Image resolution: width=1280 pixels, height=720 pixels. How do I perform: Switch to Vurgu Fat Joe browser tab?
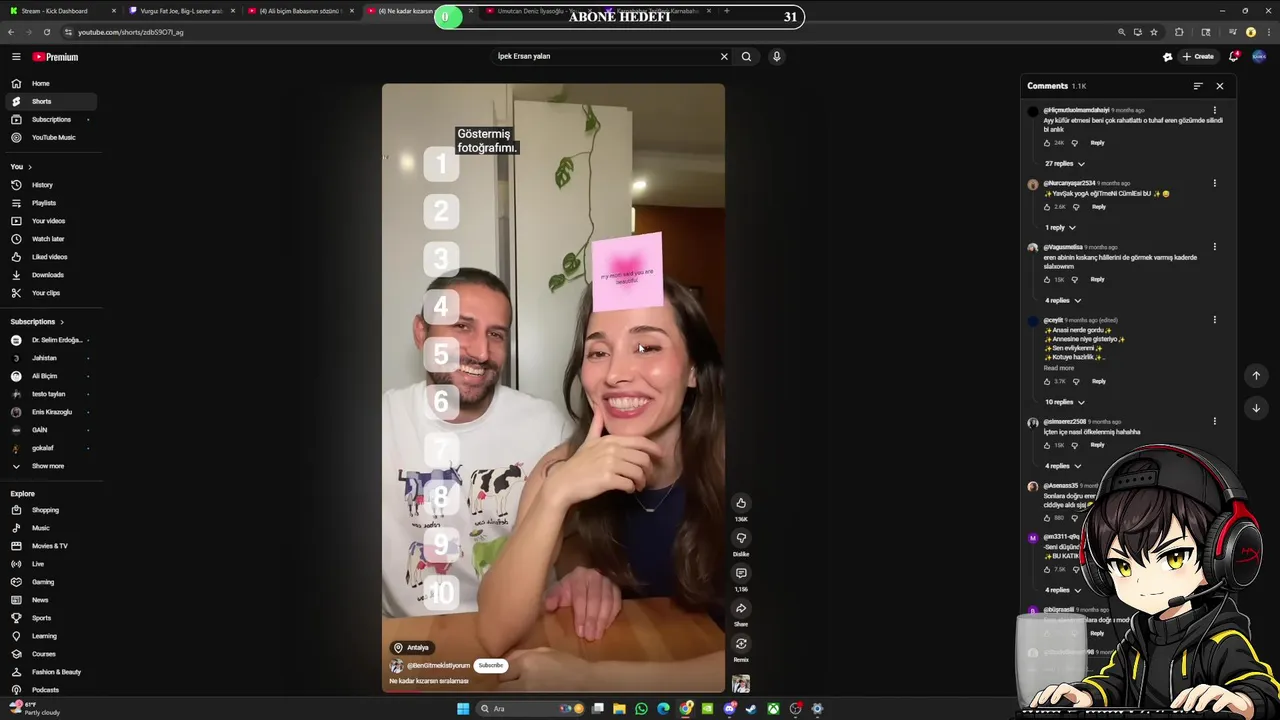[x=180, y=11]
